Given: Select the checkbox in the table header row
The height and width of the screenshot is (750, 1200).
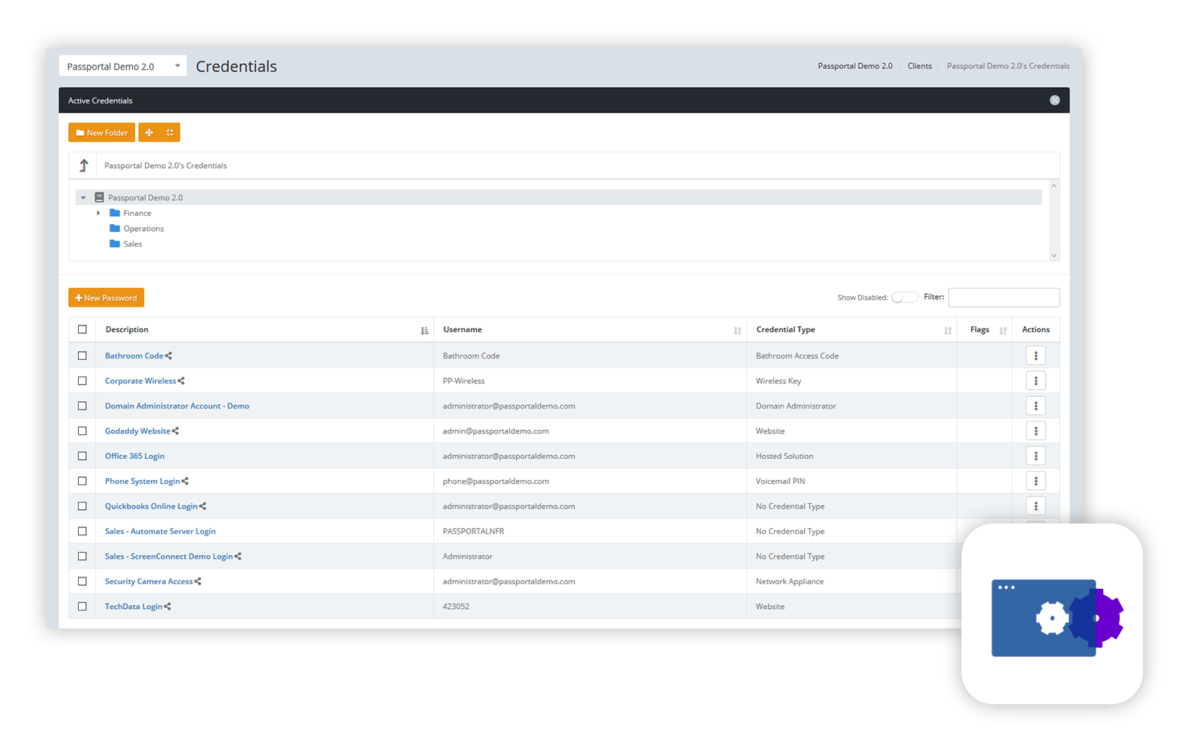Looking at the screenshot, I should pos(82,329).
